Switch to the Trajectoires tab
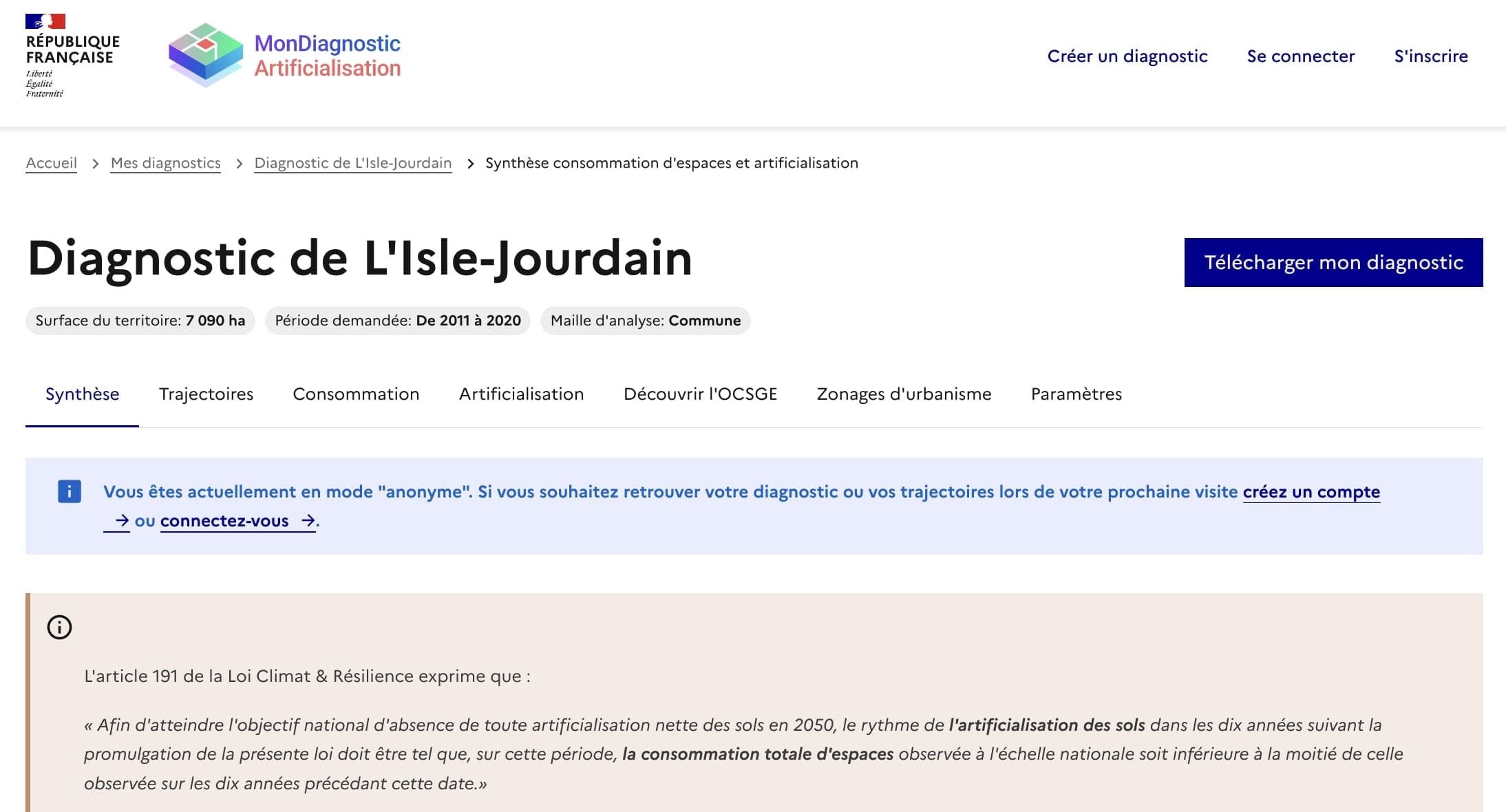1506x812 pixels. tap(206, 394)
